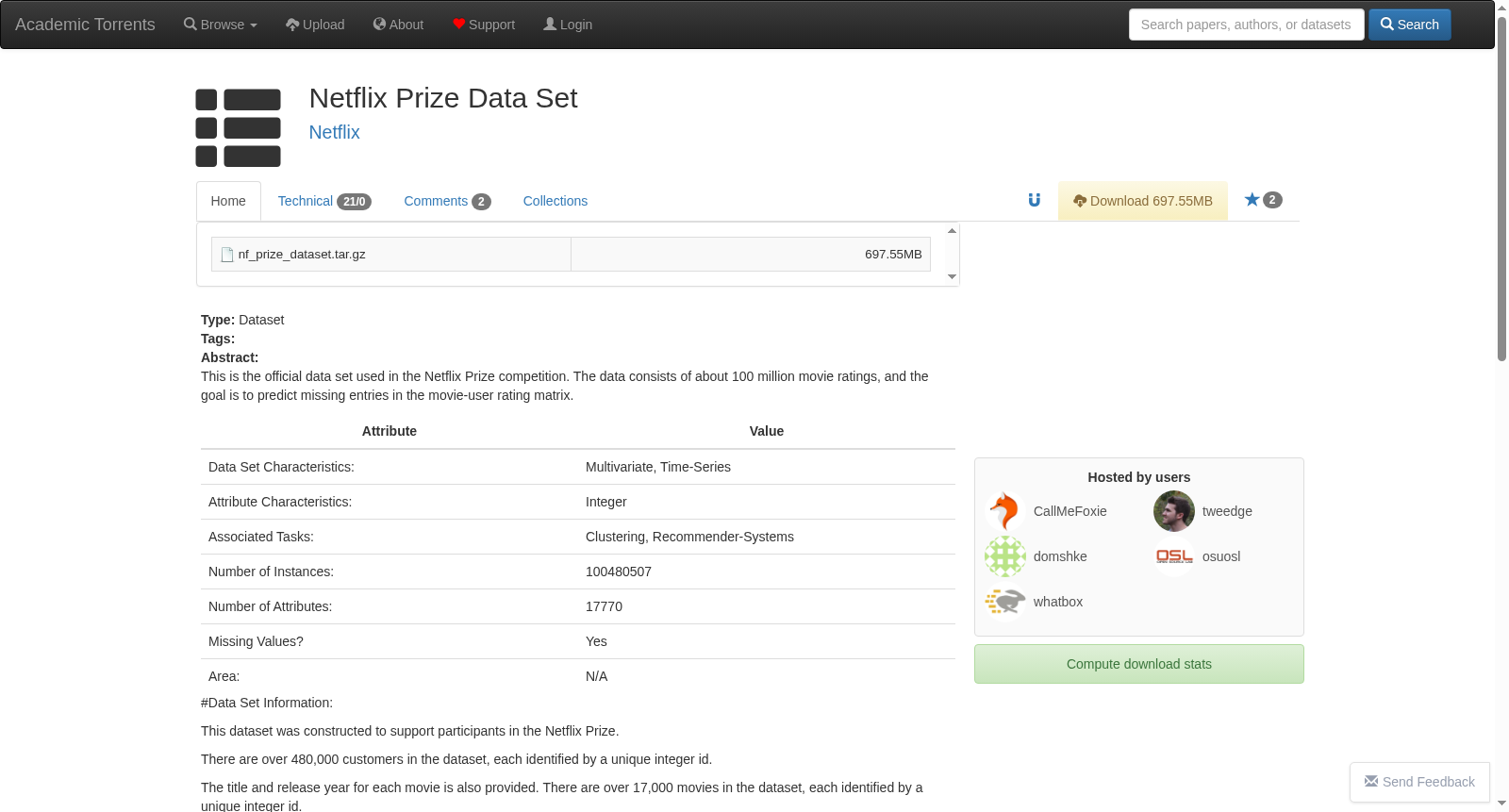Click the Hosted by users heading

click(1139, 477)
